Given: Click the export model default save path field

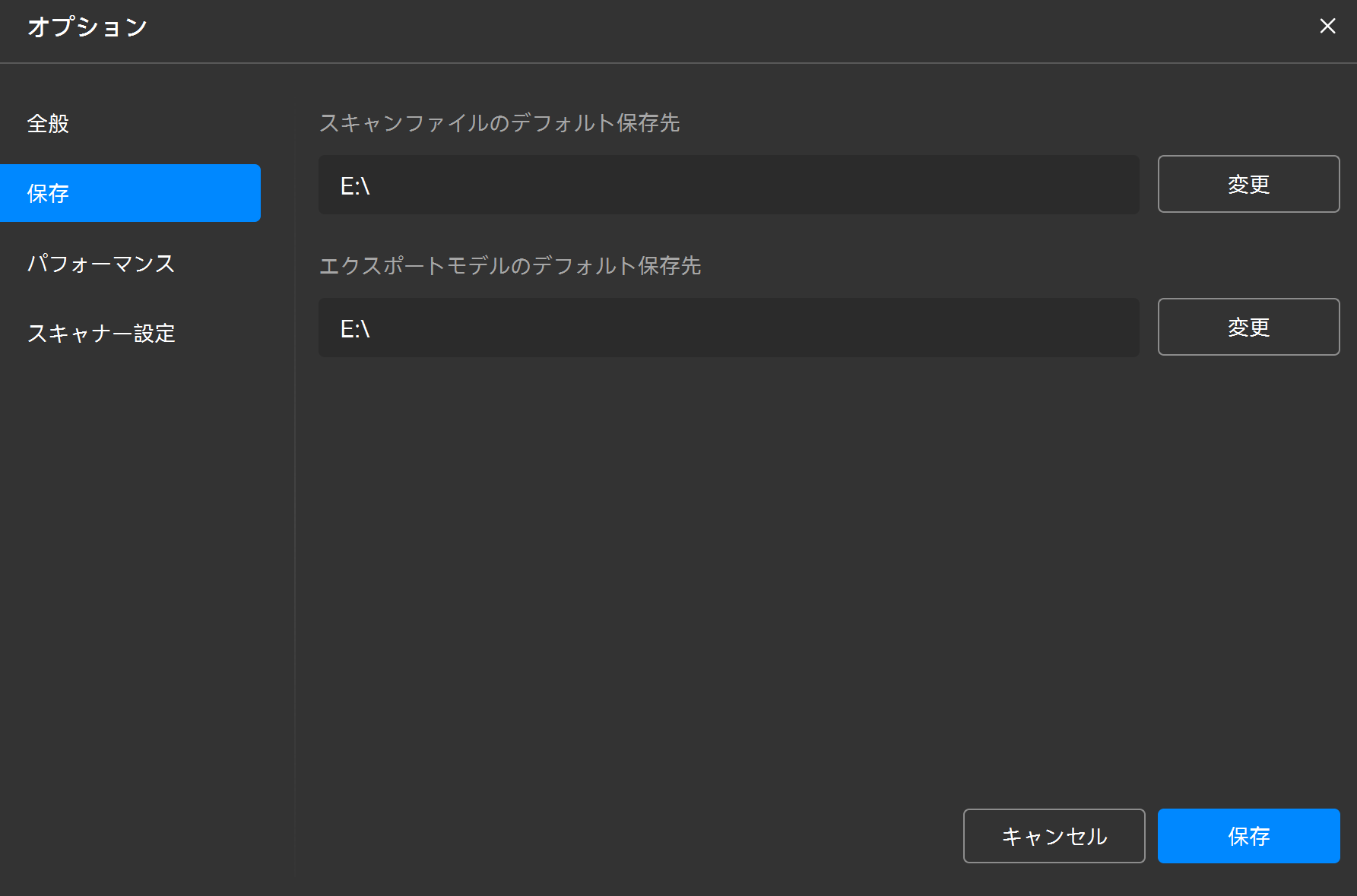Looking at the screenshot, I should click(x=728, y=328).
